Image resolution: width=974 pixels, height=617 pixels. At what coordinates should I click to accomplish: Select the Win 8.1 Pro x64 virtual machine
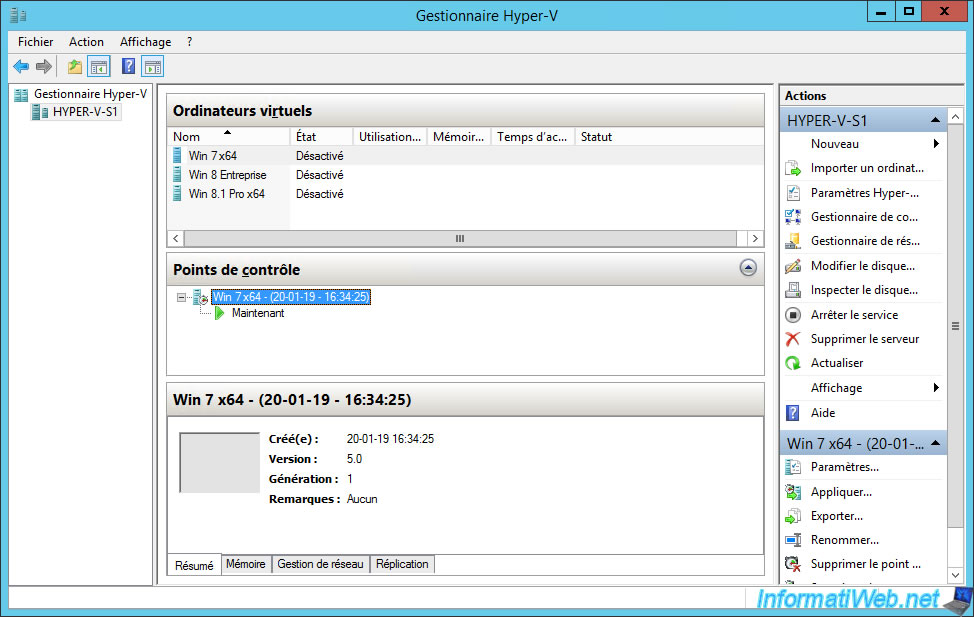tap(465, 194)
